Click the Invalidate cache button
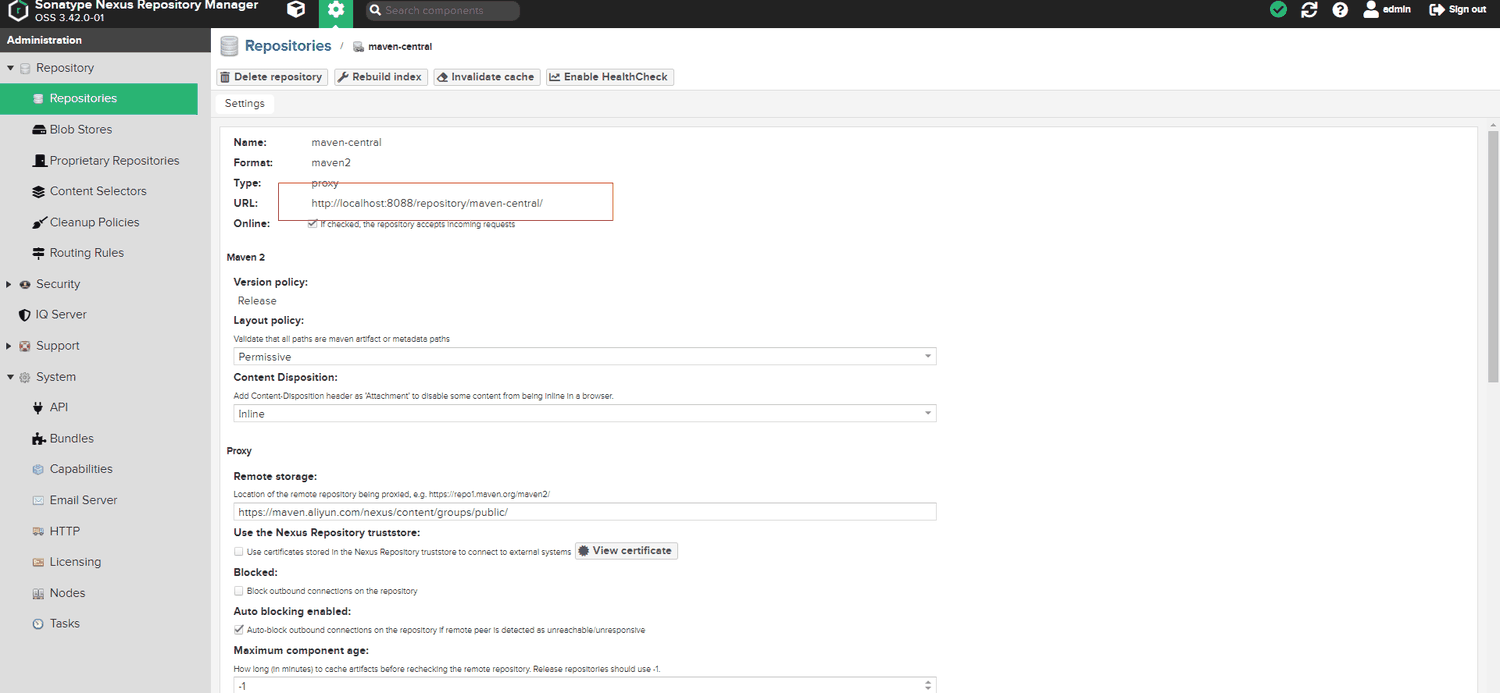The image size is (1500, 693). [487, 77]
